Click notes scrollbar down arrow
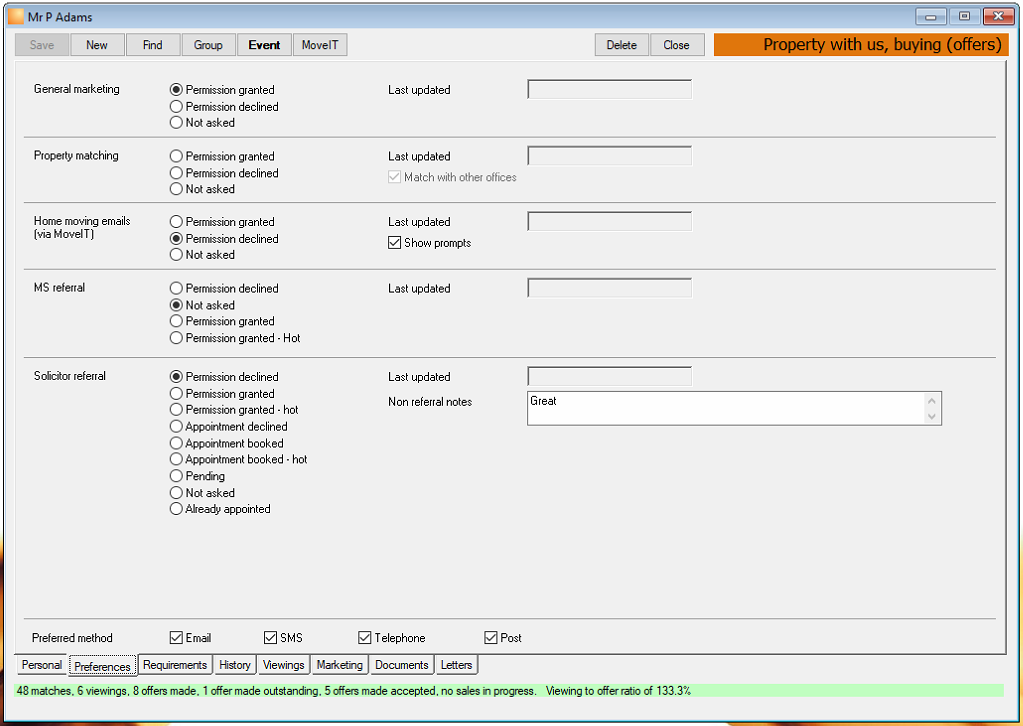1023x726 pixels. [x=932, y=416]
